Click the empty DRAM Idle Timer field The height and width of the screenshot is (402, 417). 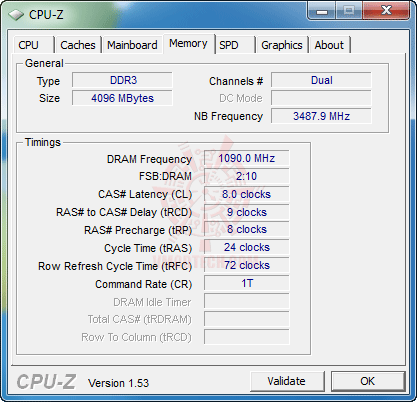tap(247, 302)
